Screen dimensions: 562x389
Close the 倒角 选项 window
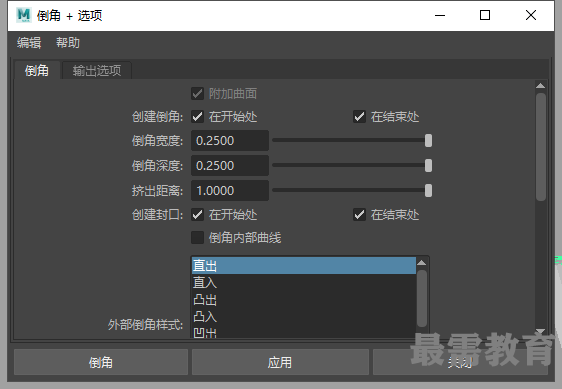531,15
